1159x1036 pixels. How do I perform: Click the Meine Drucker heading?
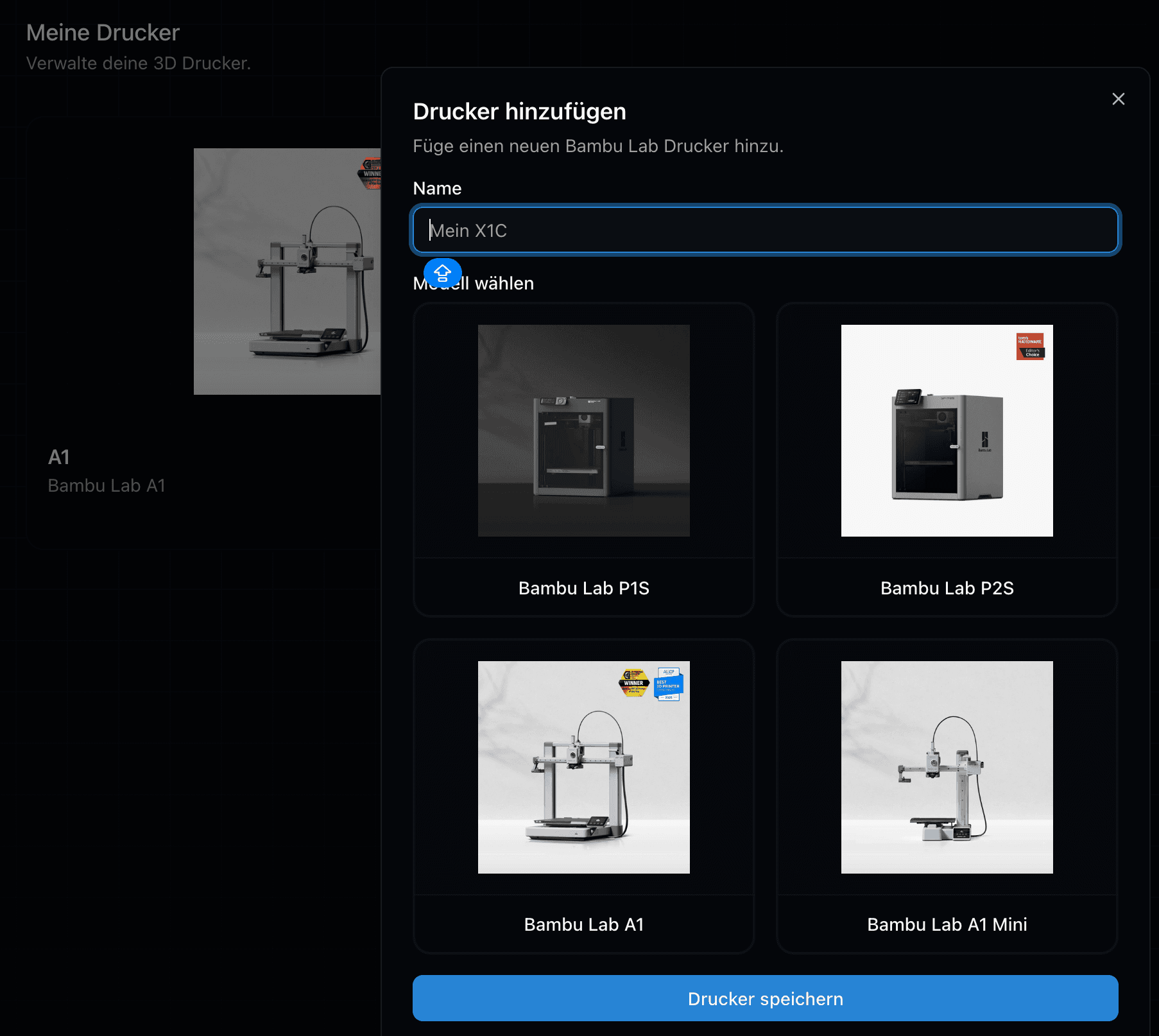[x=103, y=32]
